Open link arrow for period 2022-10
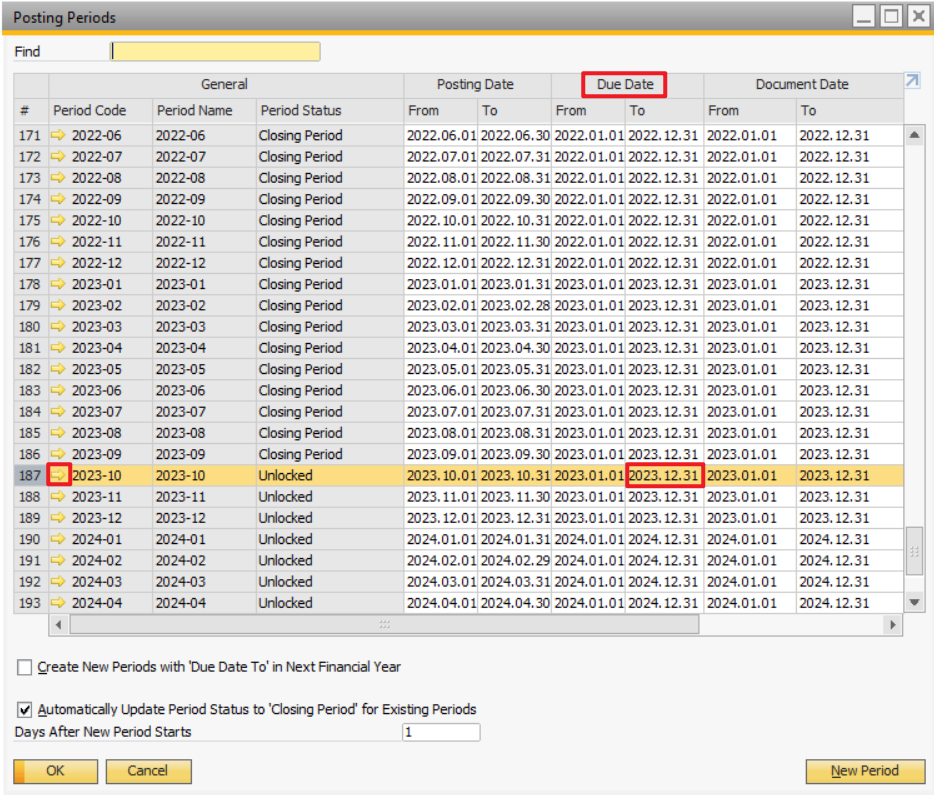The width and height of the screenshot is (934, 795). [58, 220]
